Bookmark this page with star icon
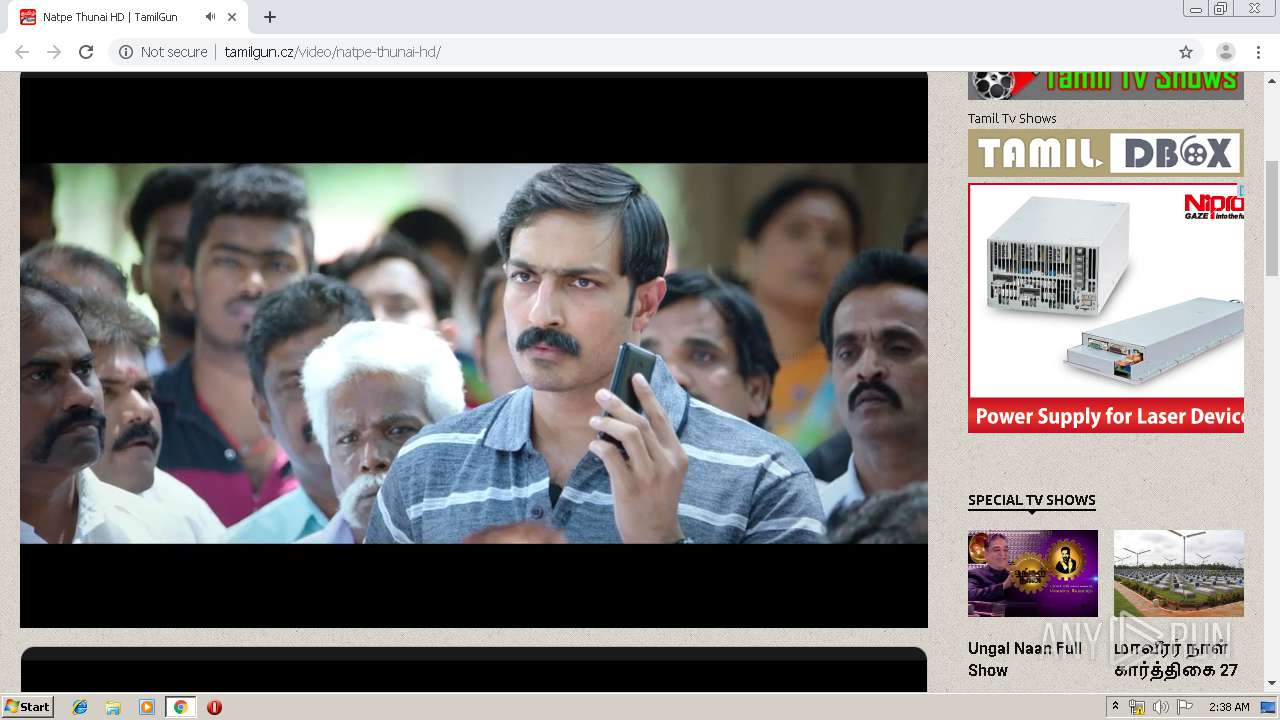Viewport: 1280px width, 720px height. 1186,52
